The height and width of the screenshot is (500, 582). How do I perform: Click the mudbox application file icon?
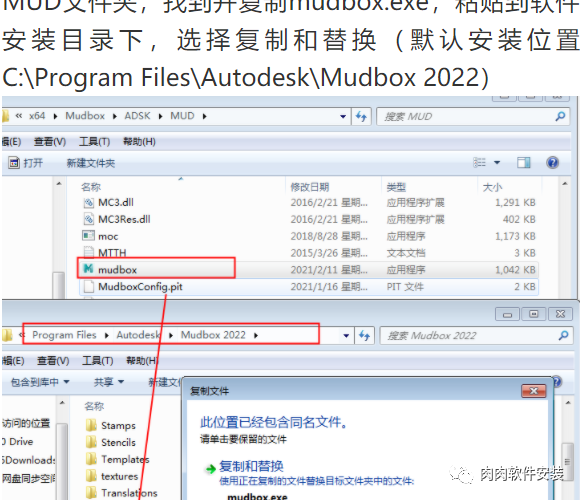pyautogui.click(x=88, y=269)
